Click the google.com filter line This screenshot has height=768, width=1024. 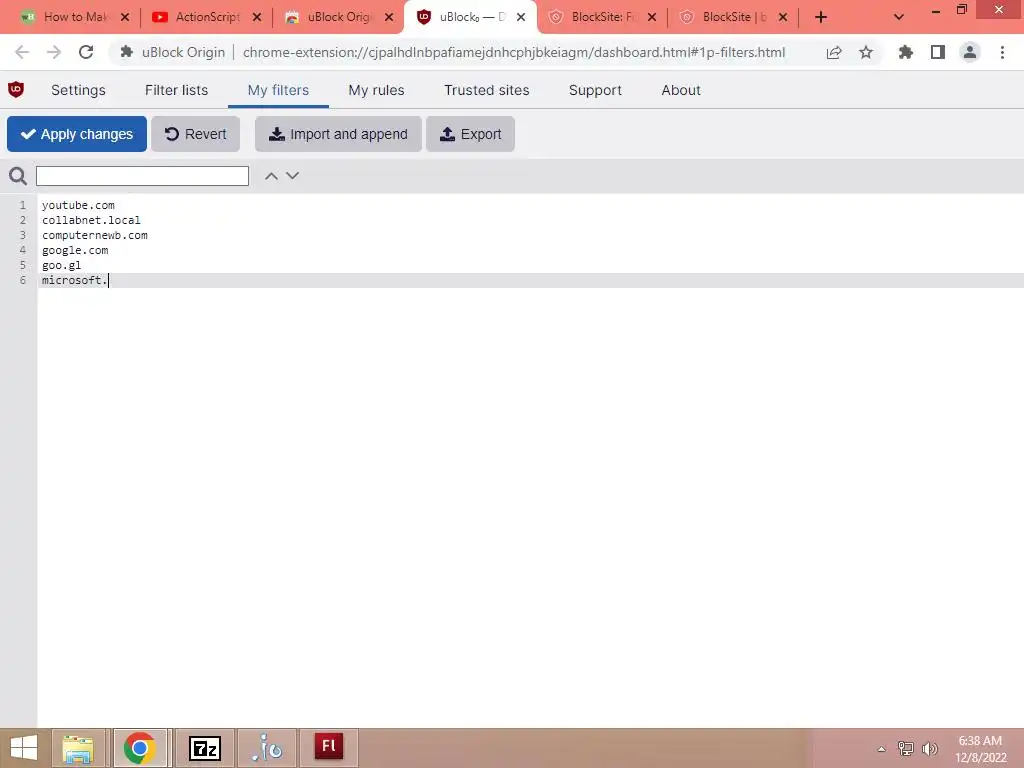[x=75, y=250]
